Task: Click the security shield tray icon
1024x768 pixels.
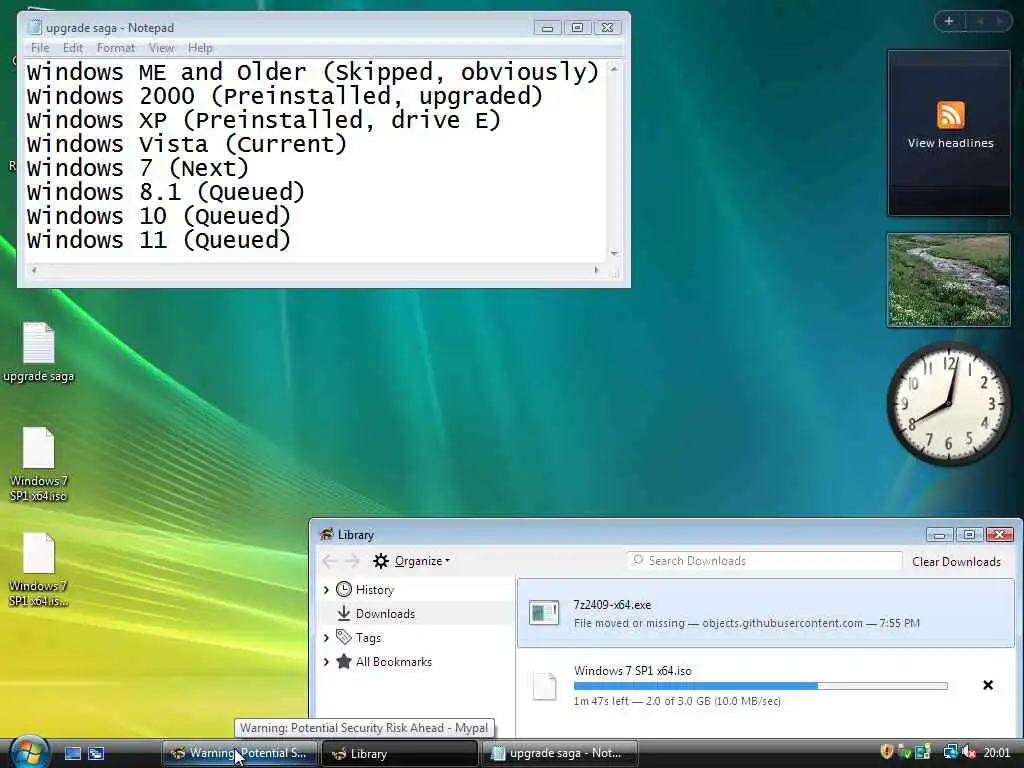Action: point(886,752)
